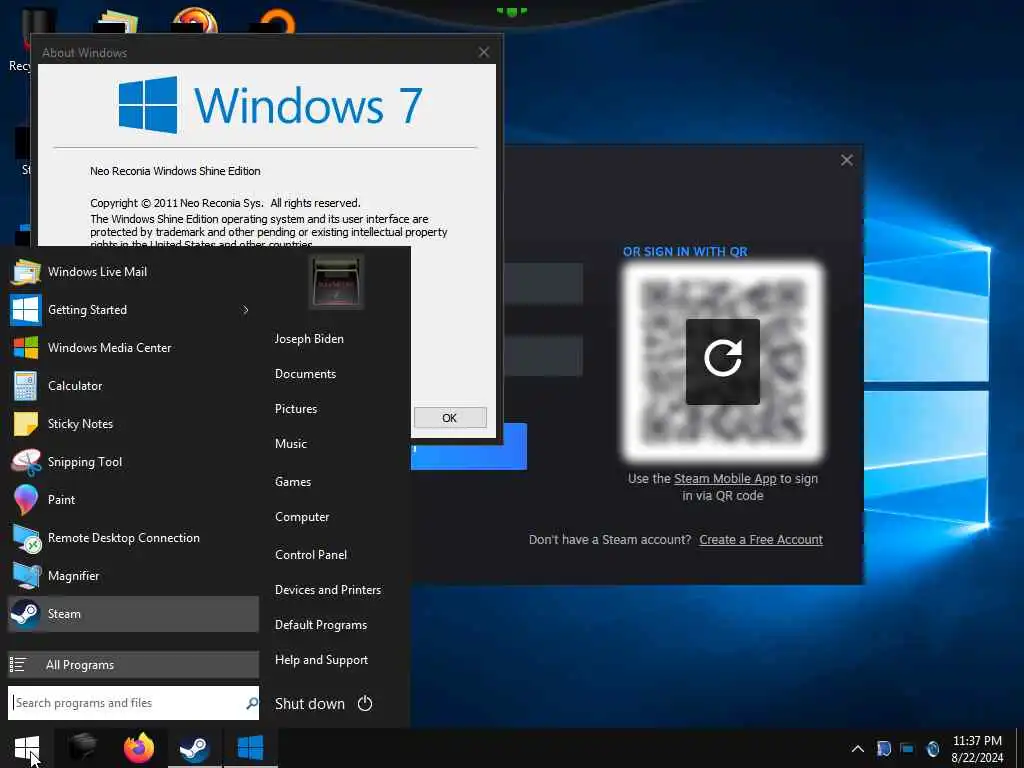The height and width of the screenshot is (768, 1024).
Task: Click Steam Mobile App link
Action: (725, 479)
